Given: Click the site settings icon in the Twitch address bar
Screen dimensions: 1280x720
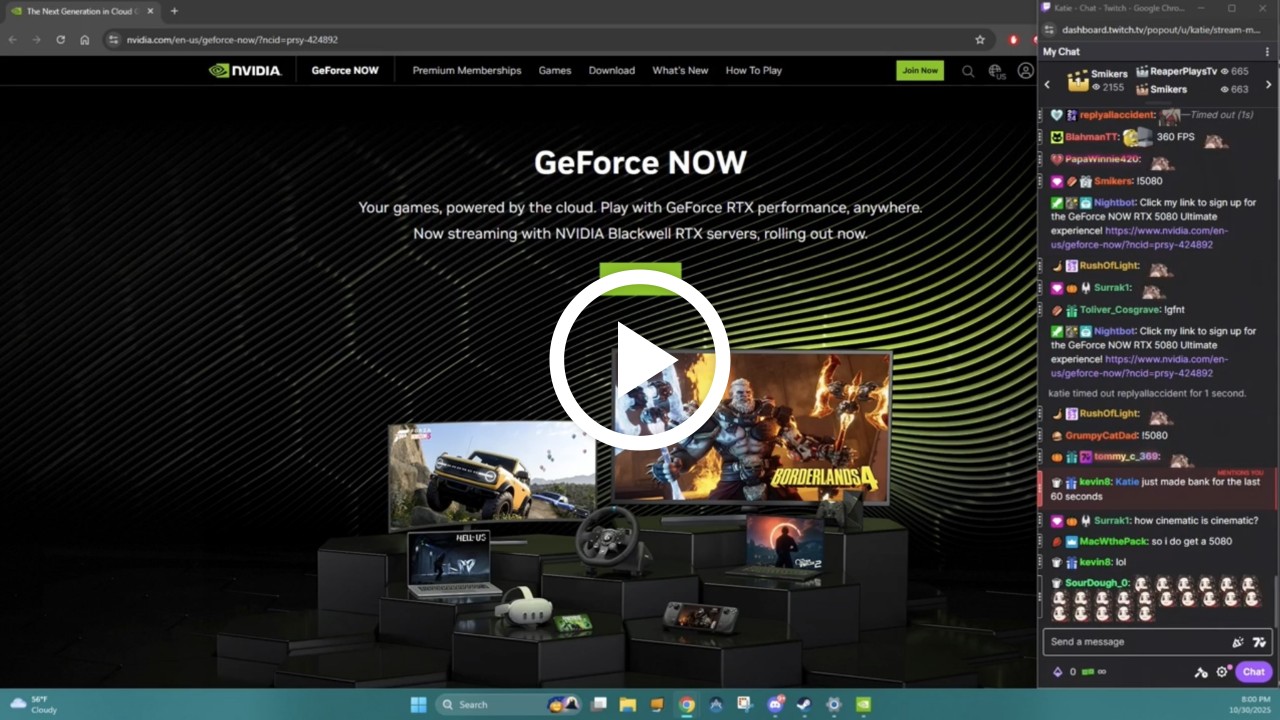Looking at the screenshot, I should coord(1048,30).
